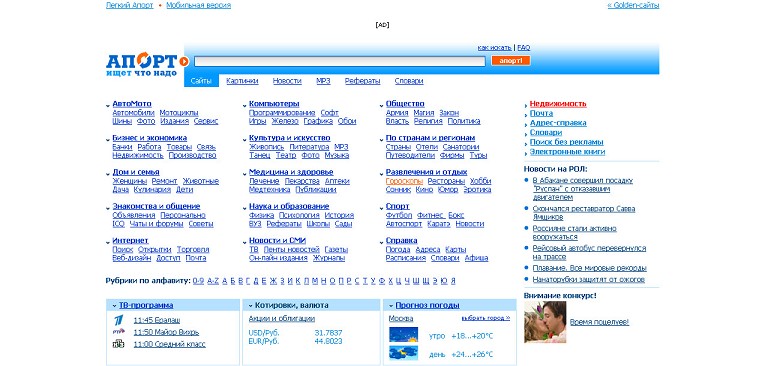Click the Апорт logo
This screenshot has width=765, height=366.
[141, 64]
